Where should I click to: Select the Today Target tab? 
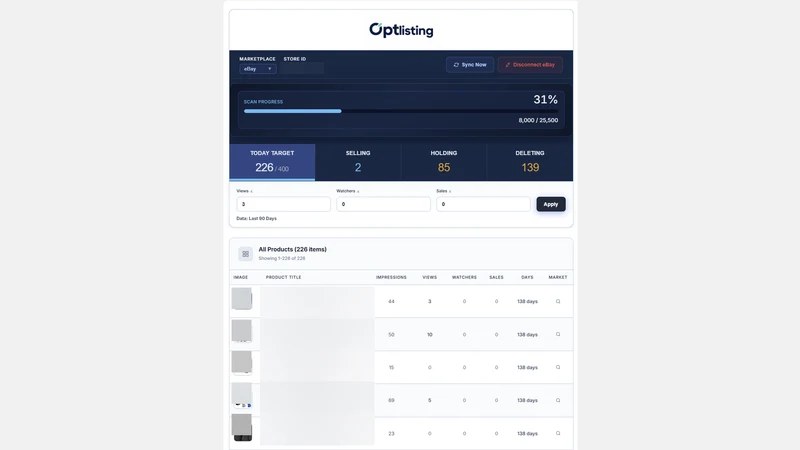[272, 162]
